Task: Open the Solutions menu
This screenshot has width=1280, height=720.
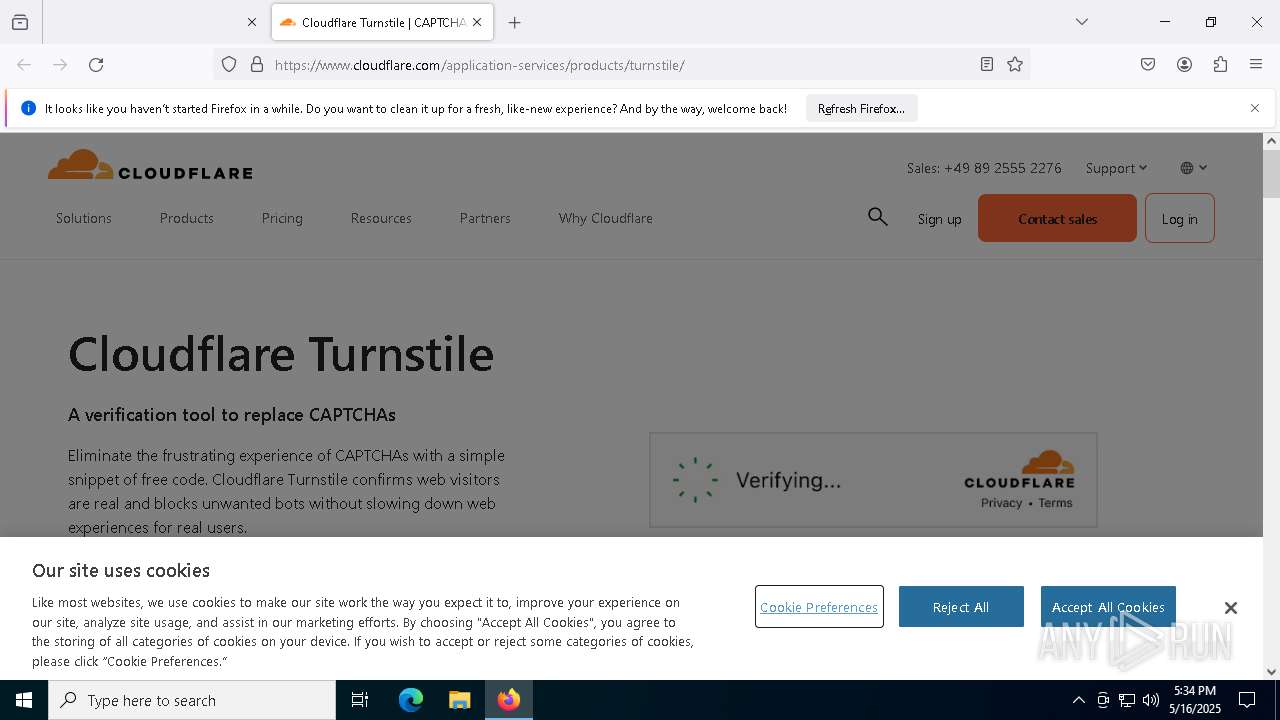Action: (84, 218)
